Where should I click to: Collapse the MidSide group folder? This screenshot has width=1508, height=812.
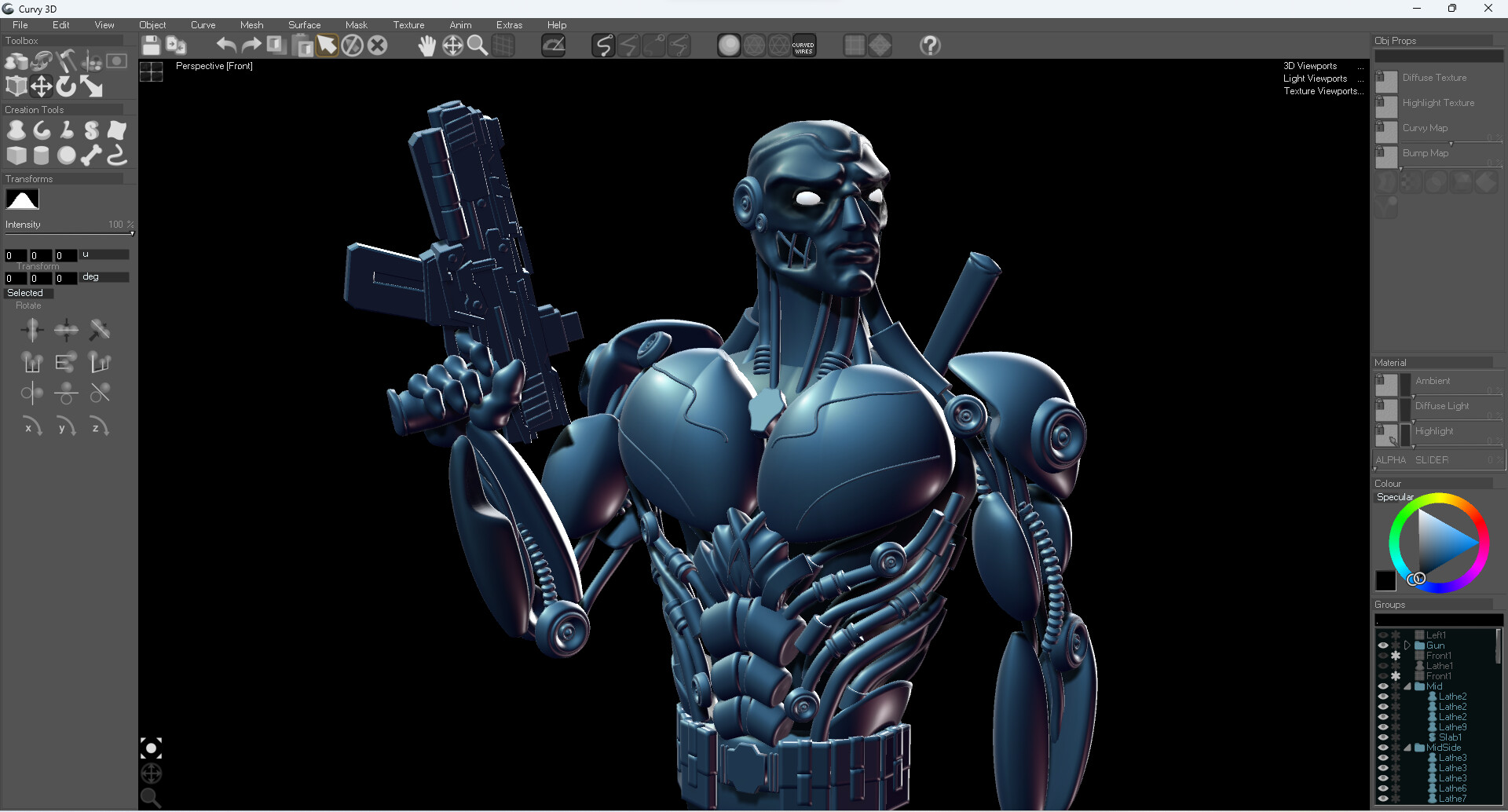1407,748
